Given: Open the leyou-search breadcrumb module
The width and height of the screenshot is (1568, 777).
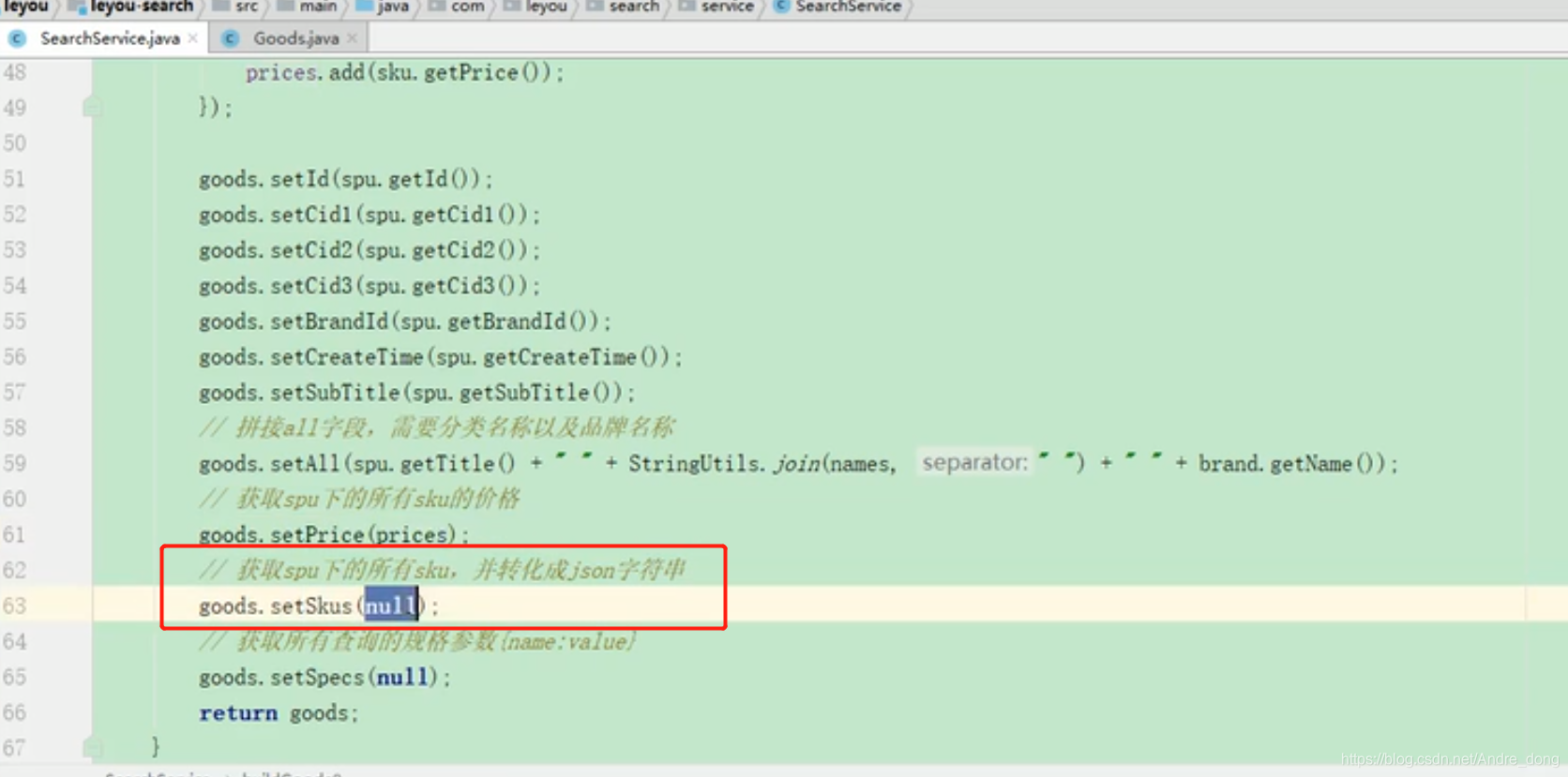Looking at the screenshot, I should coord(141,7).
